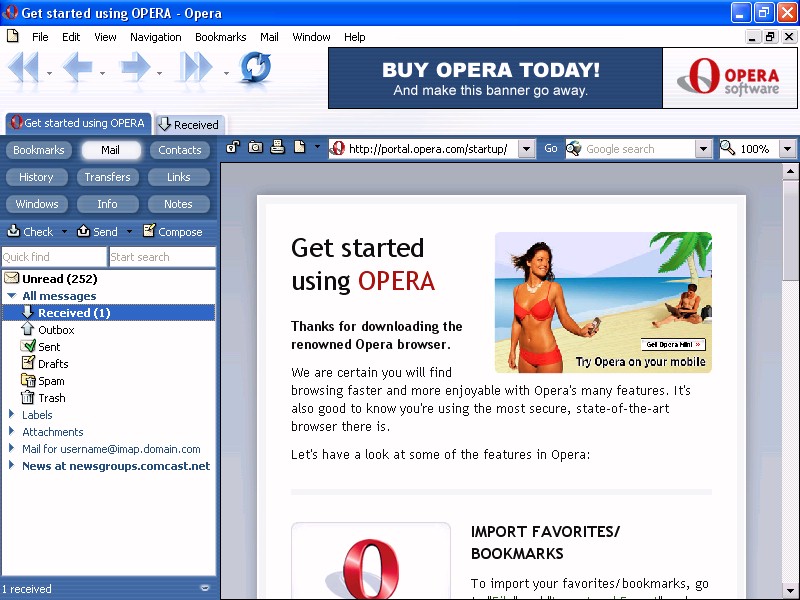Click the Go button beside address bar

[551, 149]
